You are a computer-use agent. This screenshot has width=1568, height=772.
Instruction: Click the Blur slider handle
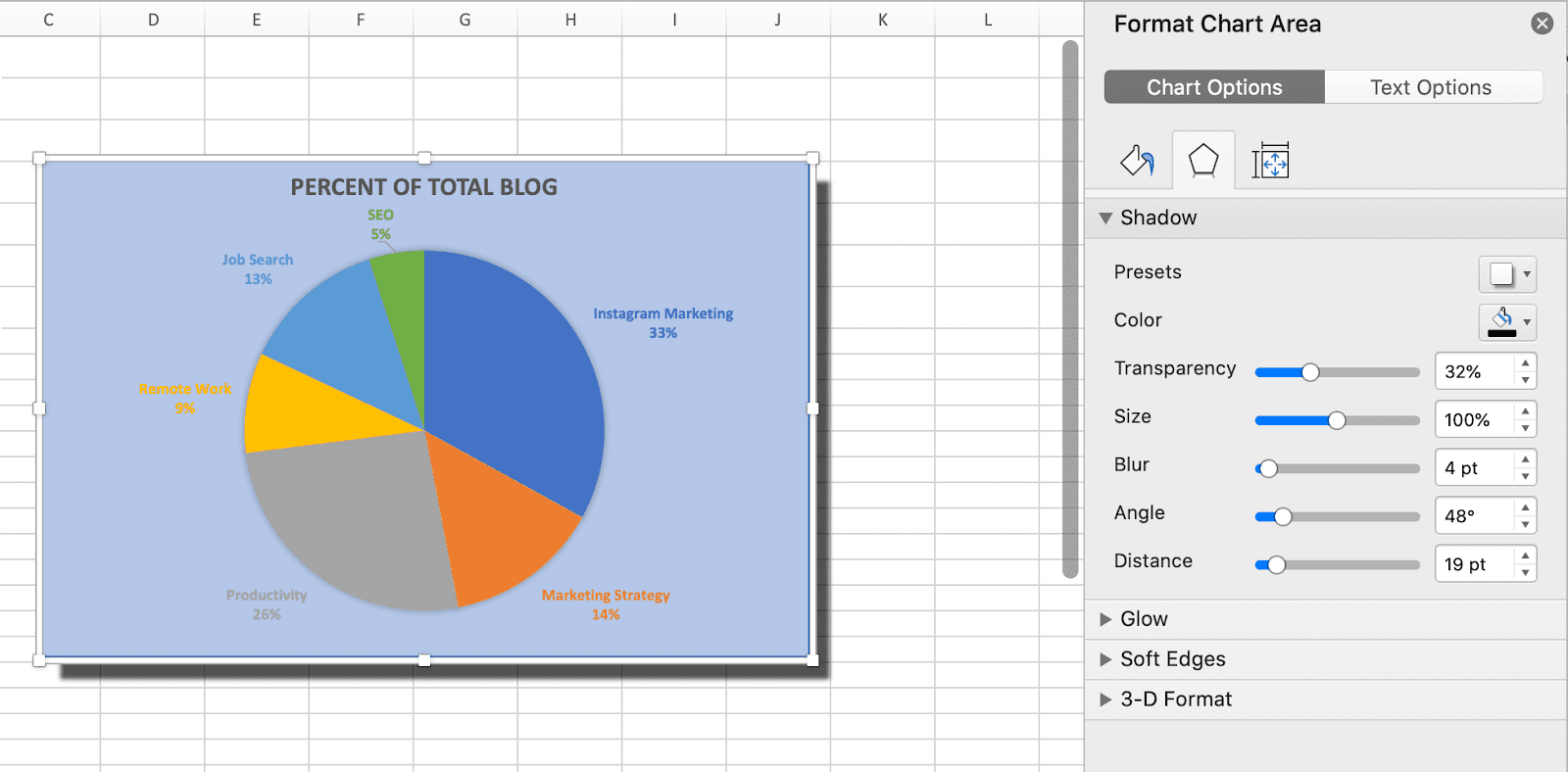(x=1268, y=468)
